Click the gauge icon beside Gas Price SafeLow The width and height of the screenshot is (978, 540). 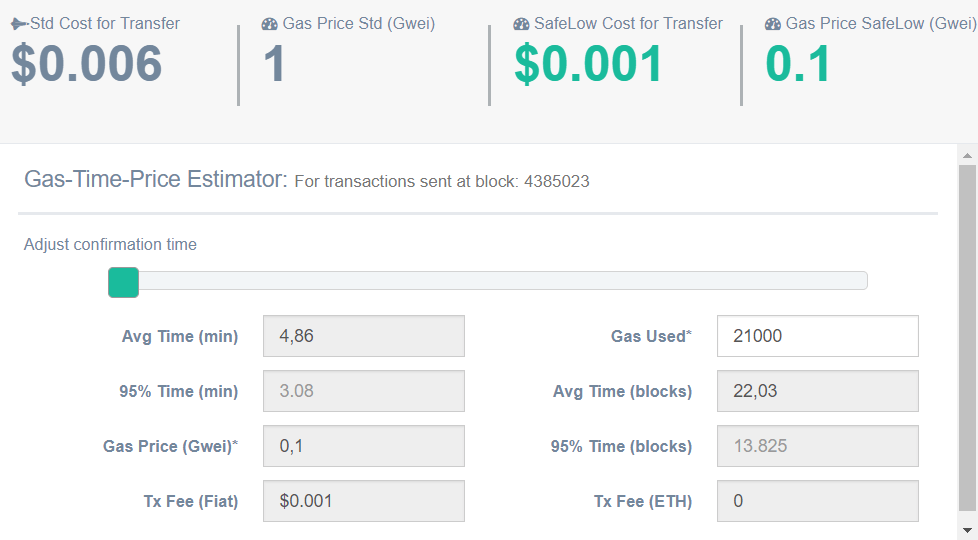click(773, 23)
